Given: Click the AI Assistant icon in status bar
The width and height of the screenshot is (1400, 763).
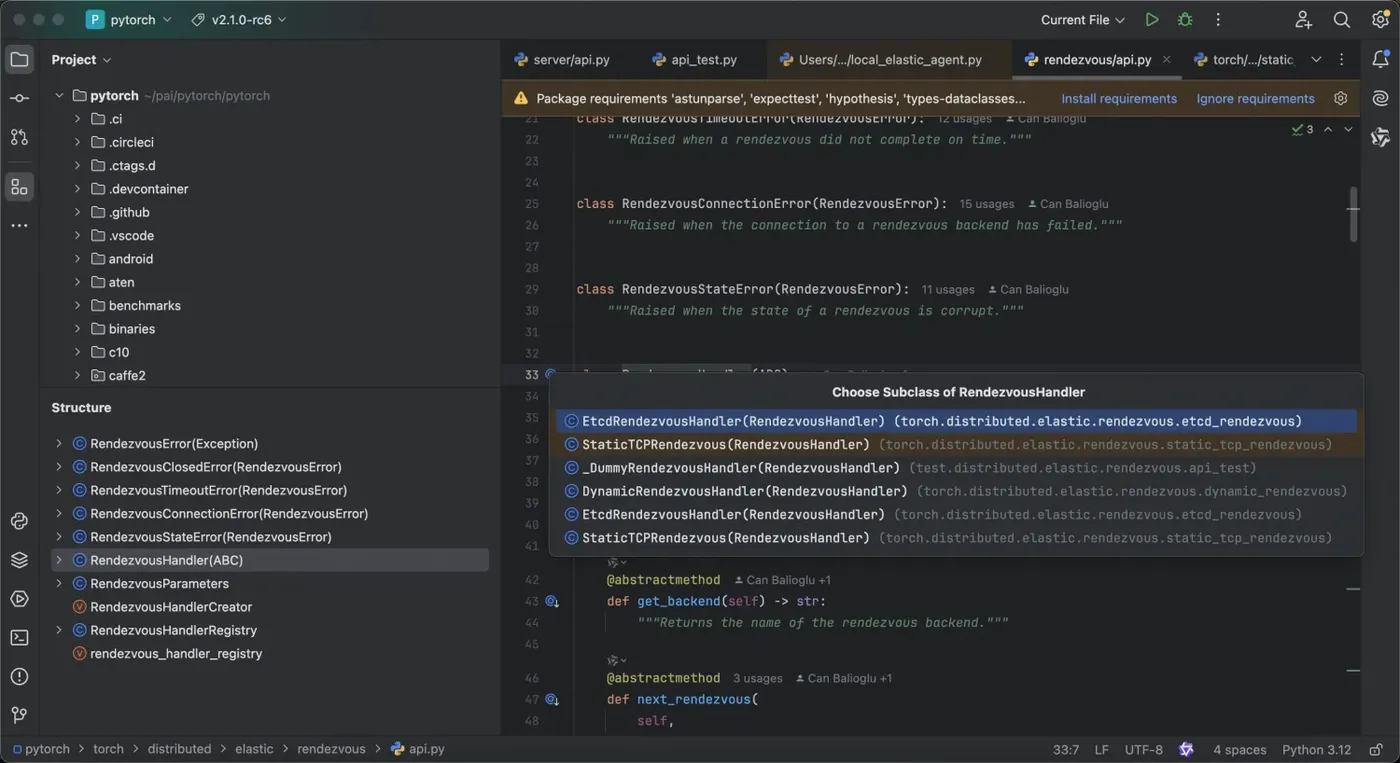Looking at the screenshot, I should click(x=1186, y=749).
